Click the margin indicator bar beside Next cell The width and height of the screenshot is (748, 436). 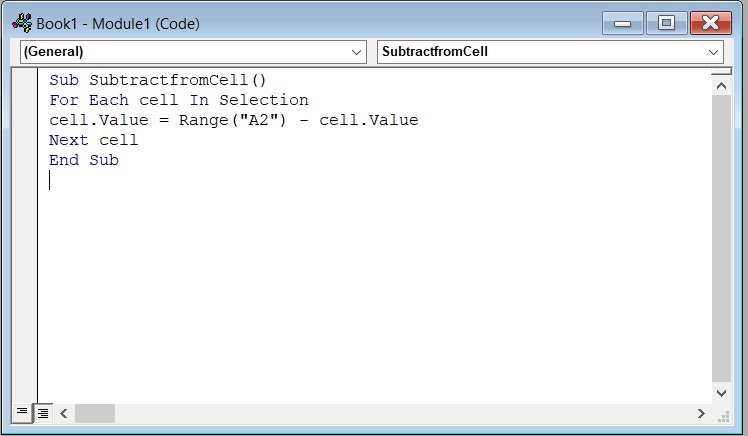pyautogui.click(x=24, y=140)
